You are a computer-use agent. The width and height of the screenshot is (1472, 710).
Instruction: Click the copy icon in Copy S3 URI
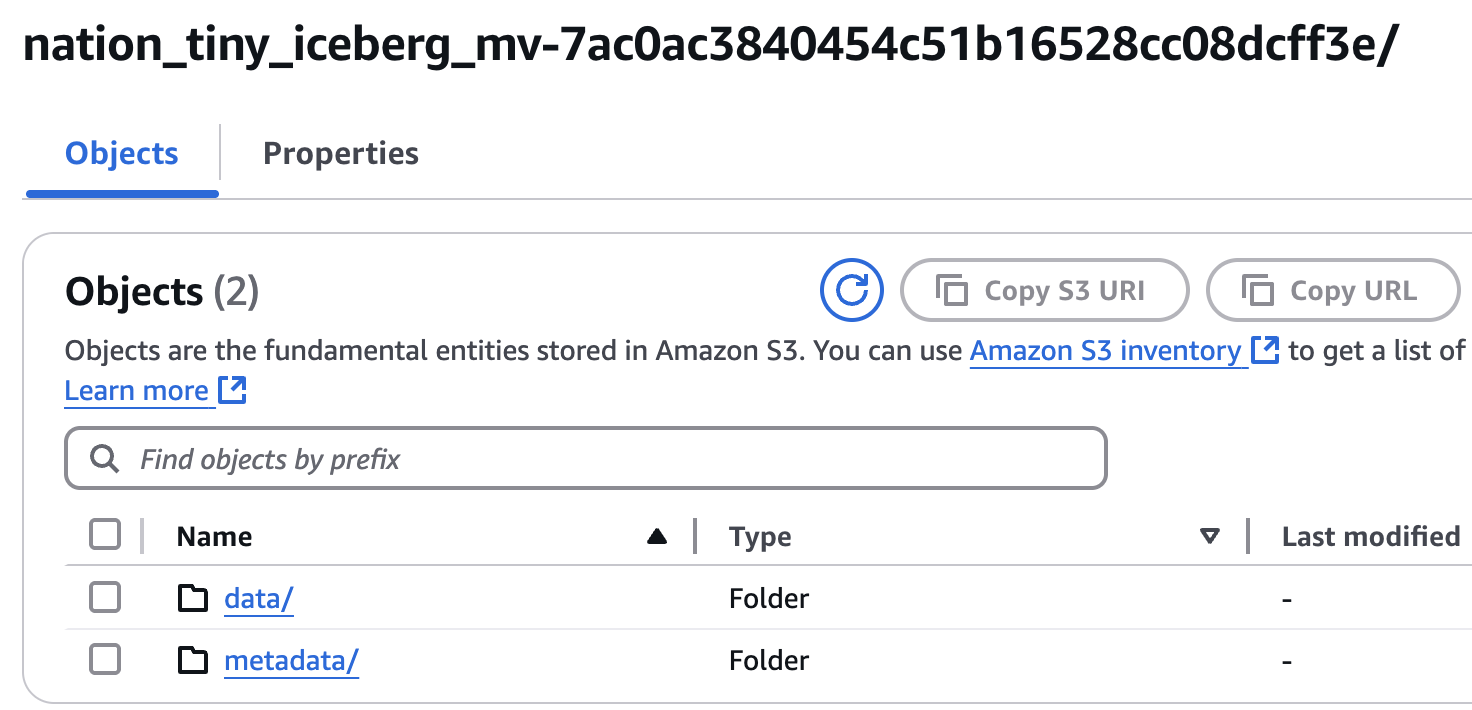tap(952, 291)
